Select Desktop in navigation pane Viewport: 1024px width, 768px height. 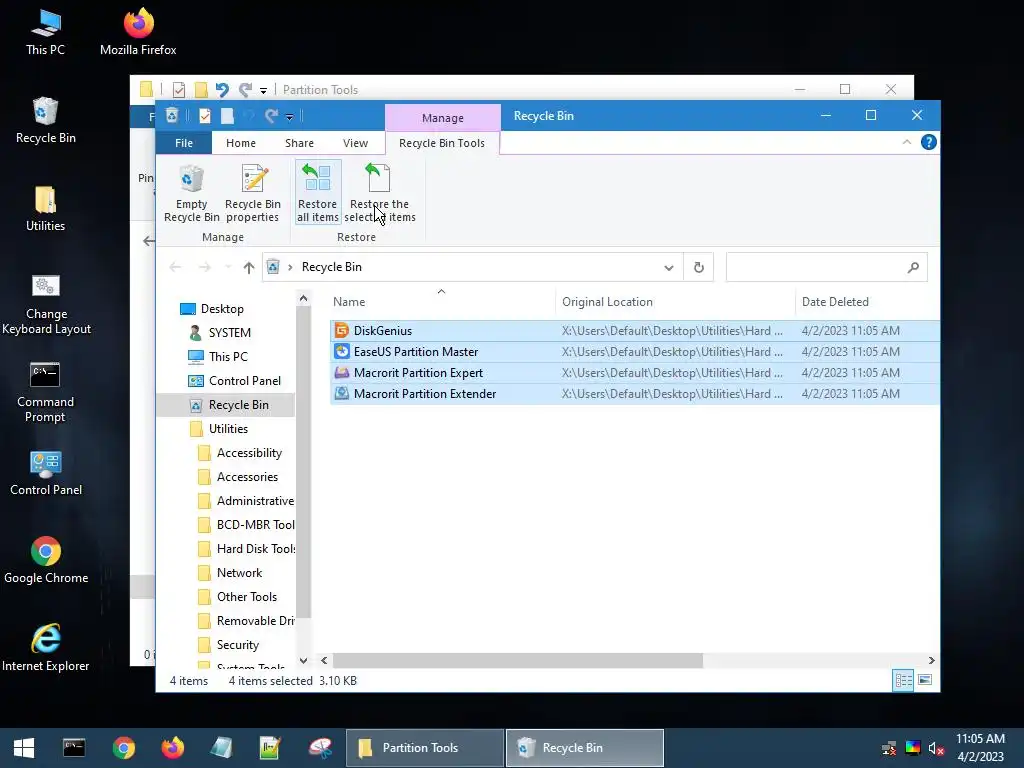pos(222,309)
